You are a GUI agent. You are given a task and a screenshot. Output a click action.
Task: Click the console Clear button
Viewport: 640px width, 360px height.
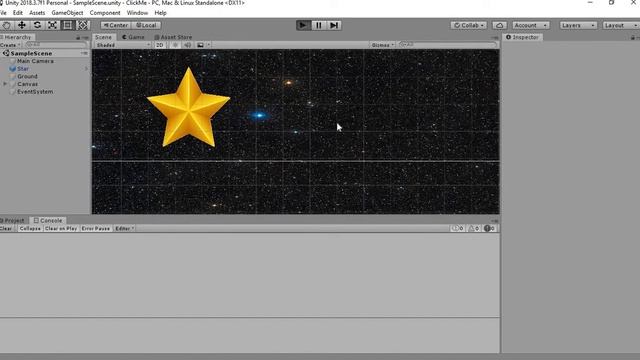click(x=7, y=229)
